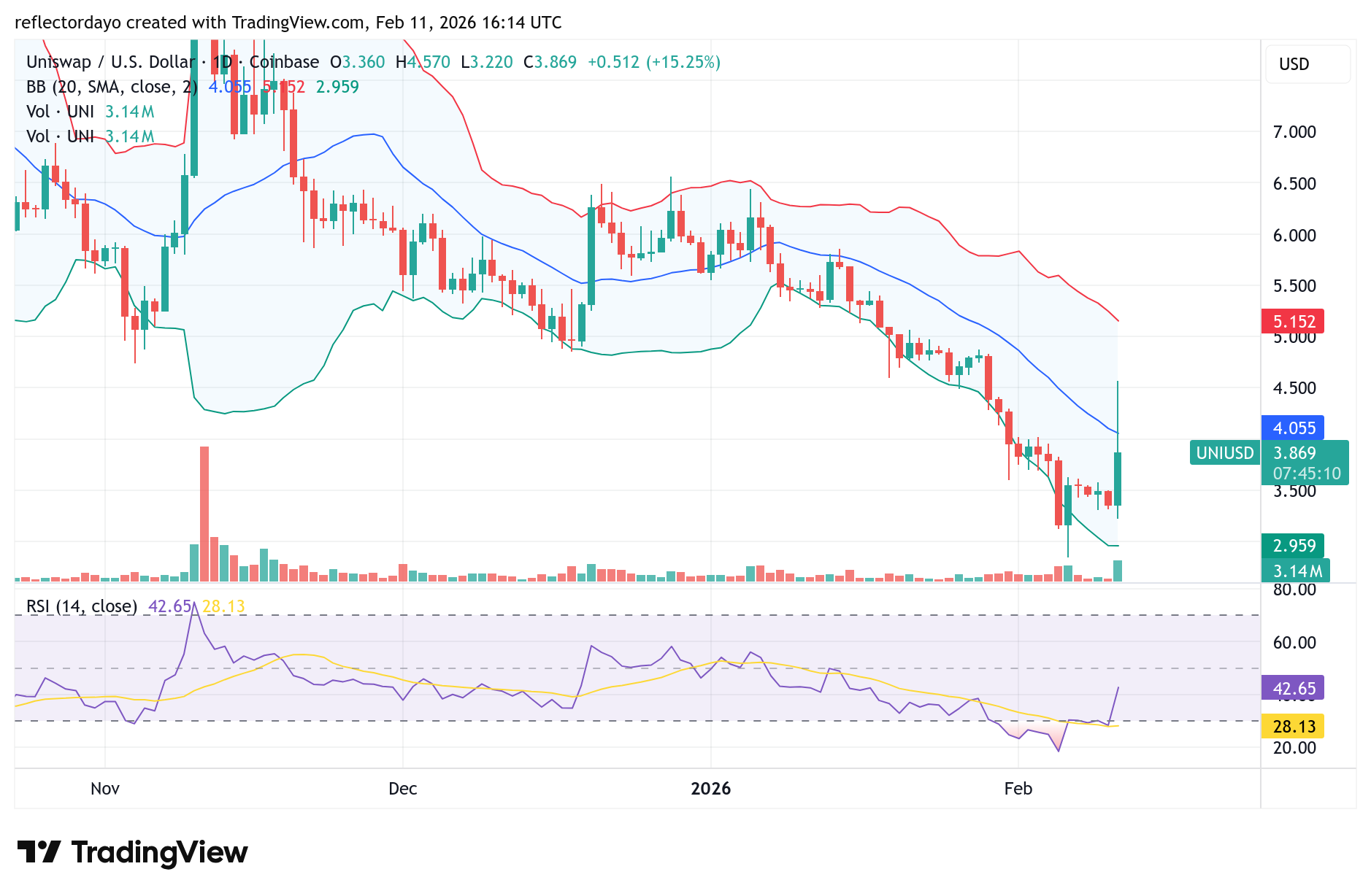Click the UNIUSD price label tag
Viewport: 1371px width, 896px height.
pos(1224,453)
